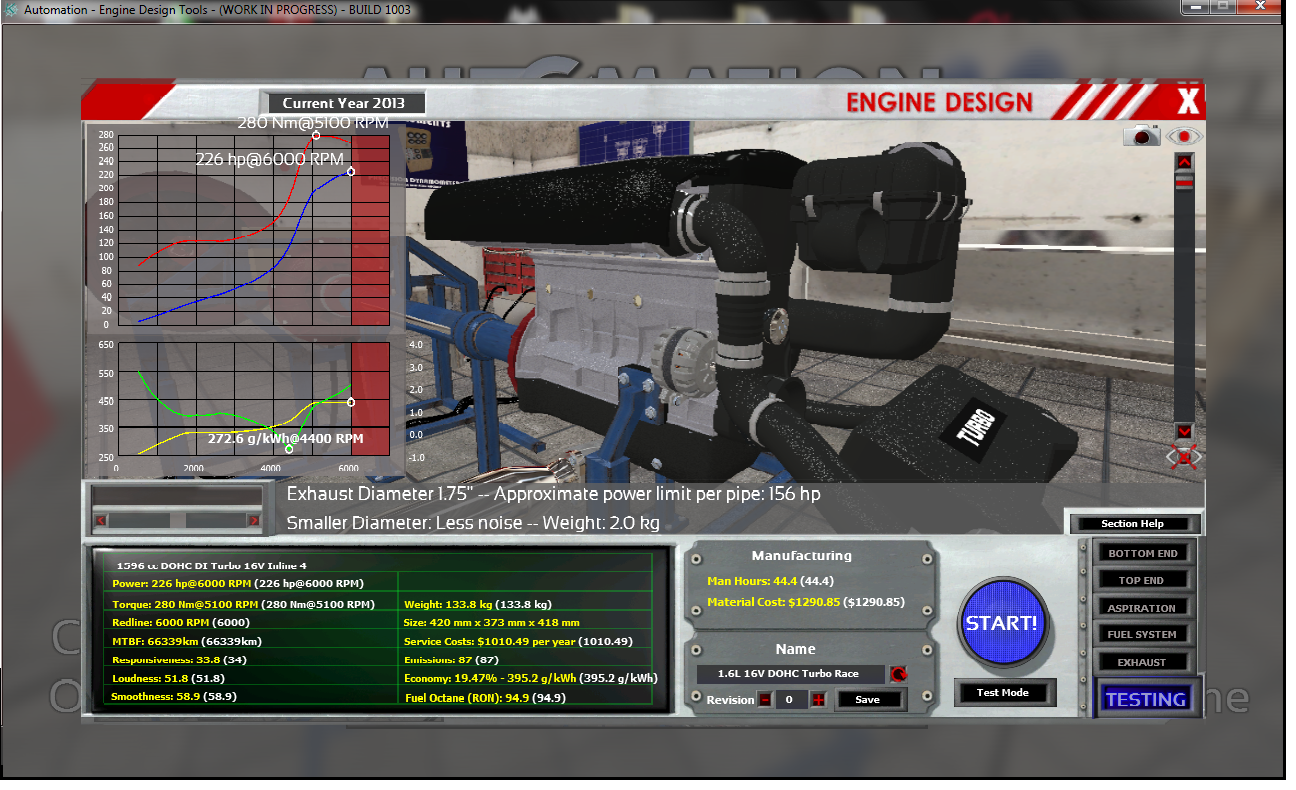Image resolution: width=1296 pixels, height=790 pixels.
Task: Increase exhaust diameter with right arrow
Action: (253, 520)
